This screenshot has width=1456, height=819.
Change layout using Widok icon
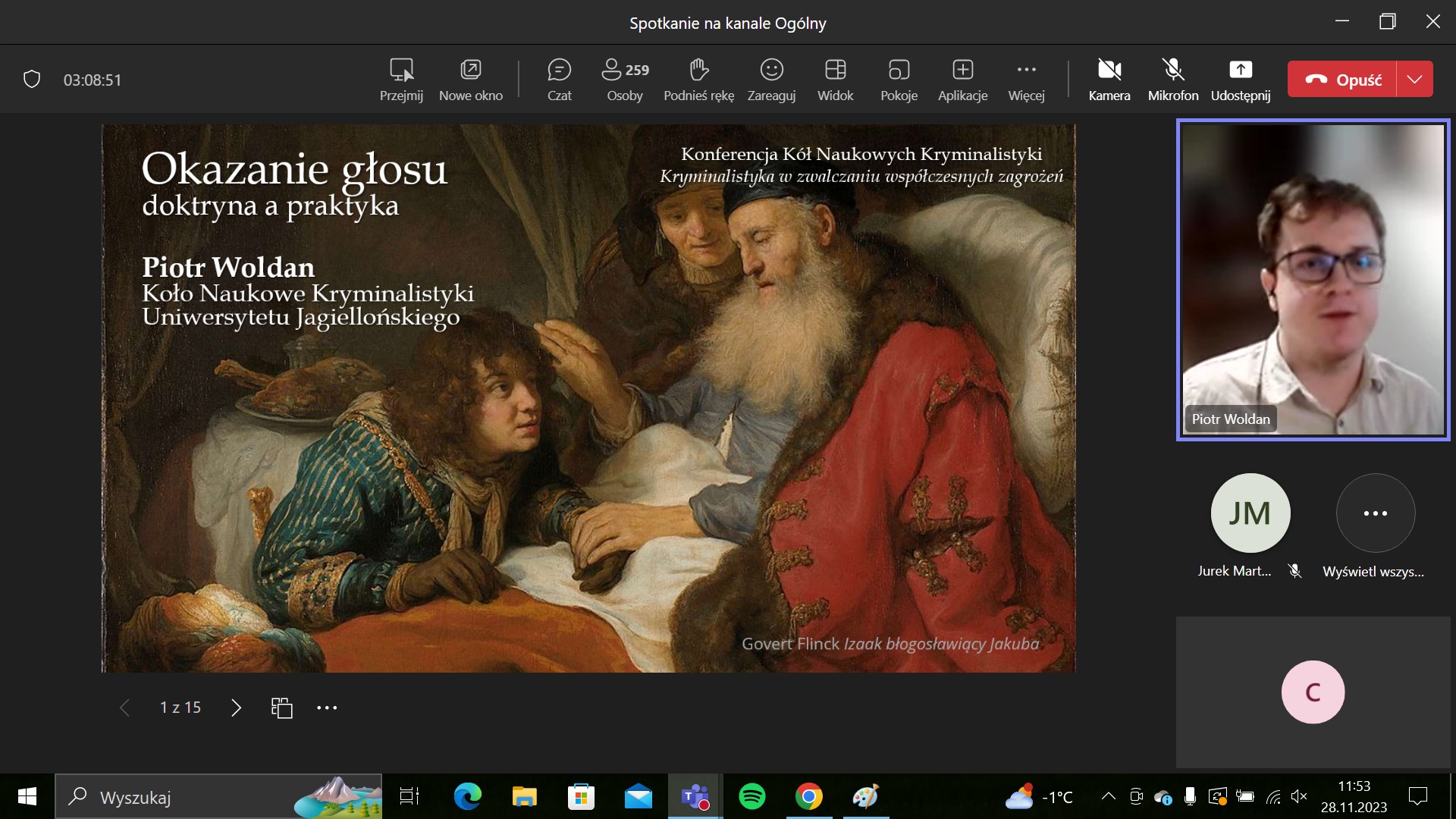pos(835,79)
